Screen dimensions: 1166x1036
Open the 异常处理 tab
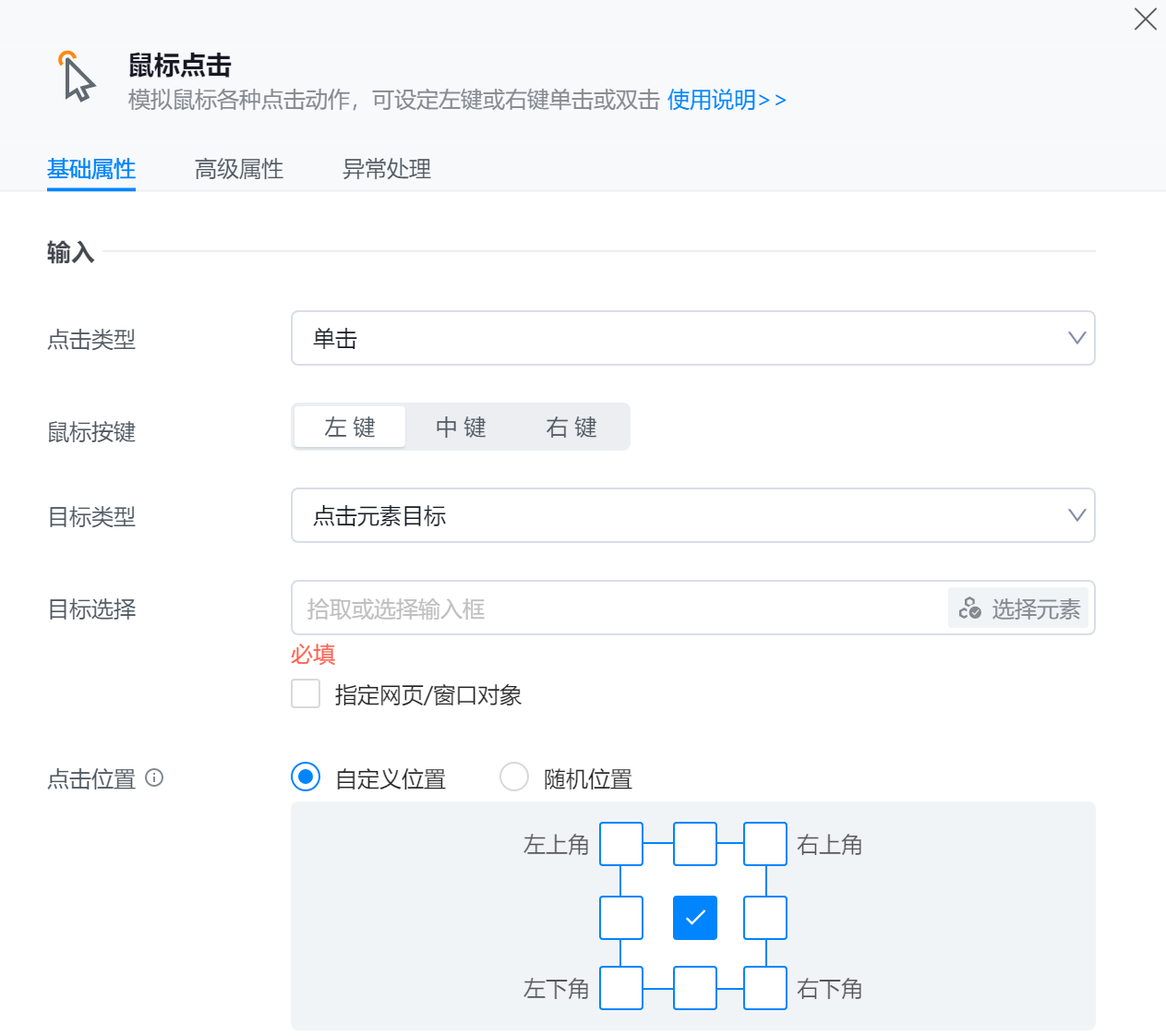click(x=387, y=169)
